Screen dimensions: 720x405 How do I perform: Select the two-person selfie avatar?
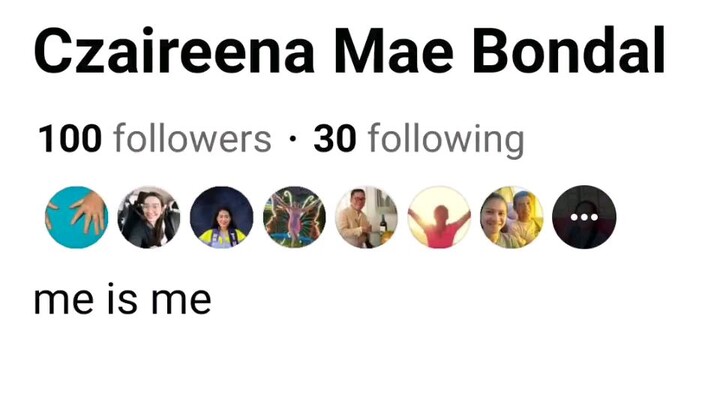tap(512, 217)
